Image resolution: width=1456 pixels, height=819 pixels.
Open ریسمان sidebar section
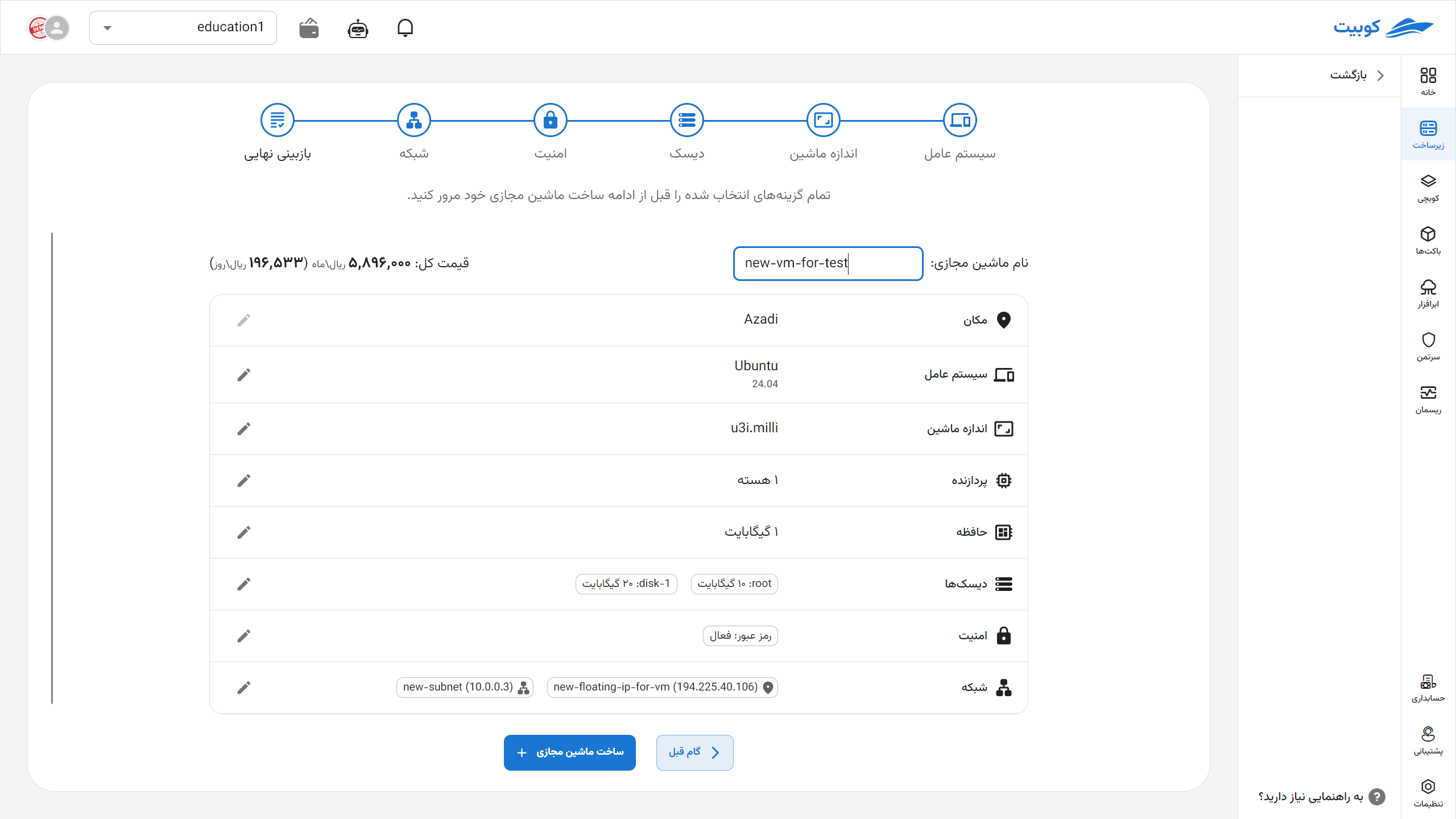click(x=1428, y=400)
